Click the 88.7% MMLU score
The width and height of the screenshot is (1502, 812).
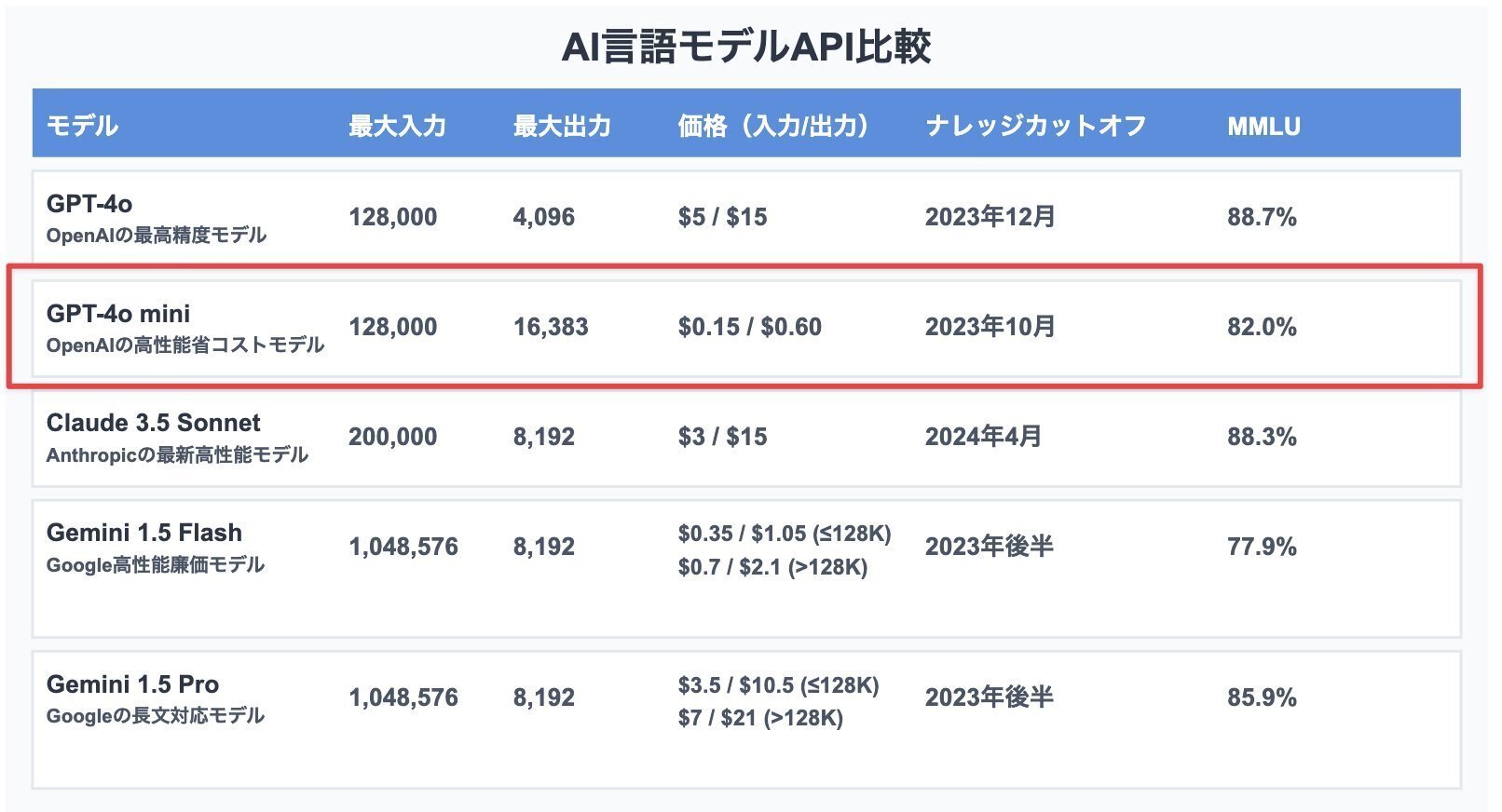coord(1262,217)
